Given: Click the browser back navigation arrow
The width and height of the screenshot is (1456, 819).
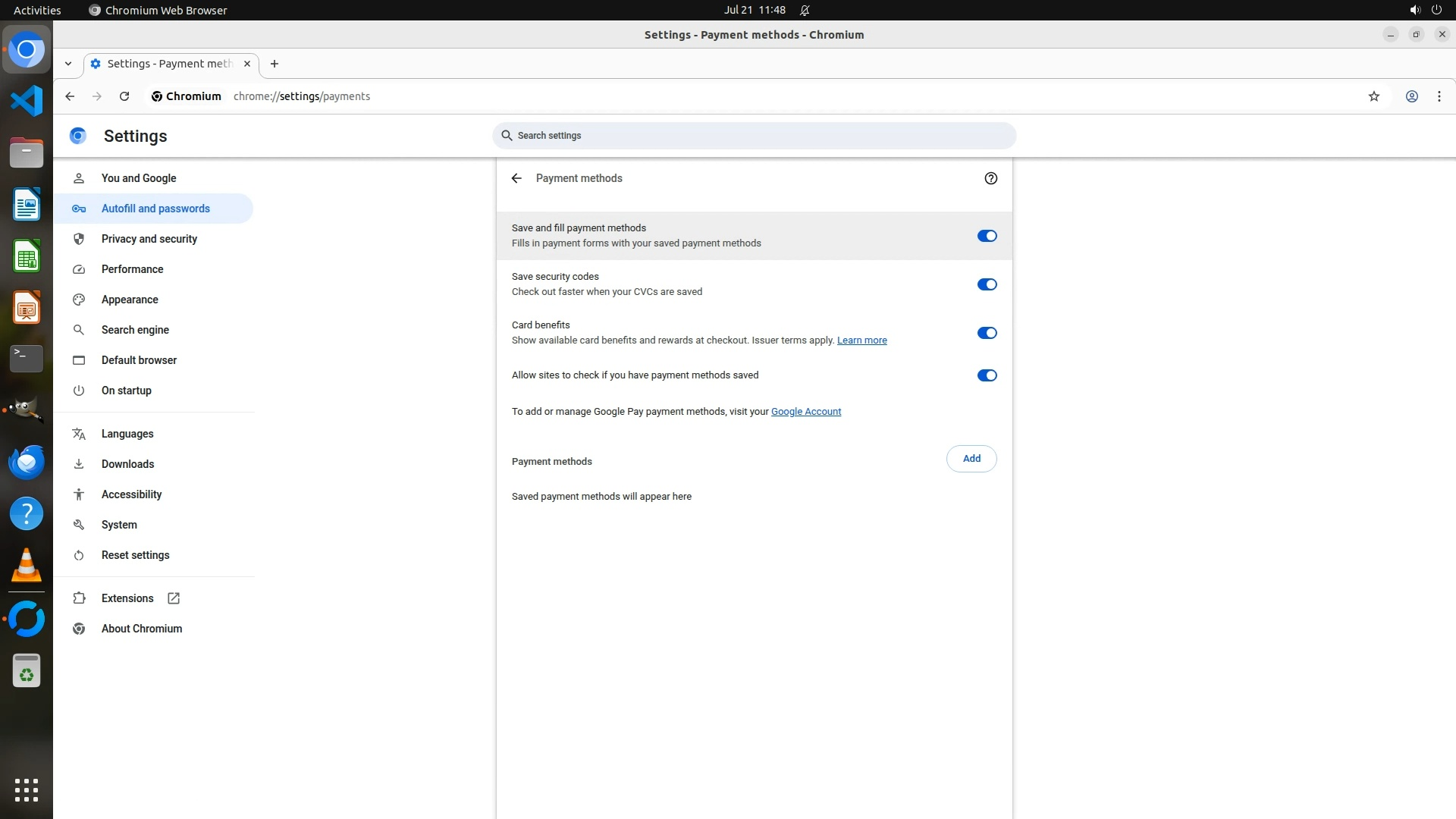Looking at the screenshot, I should (x=70, y=96).
